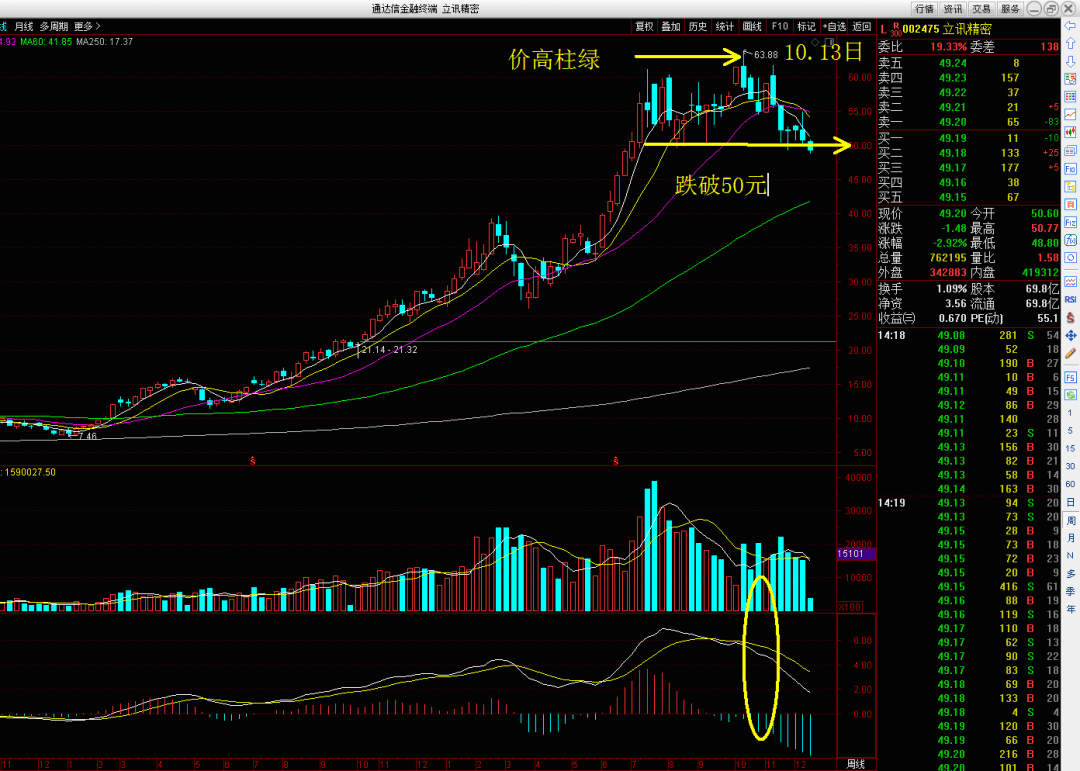
Task: Select the 月线 monthly chart tab
Action: 24,26
